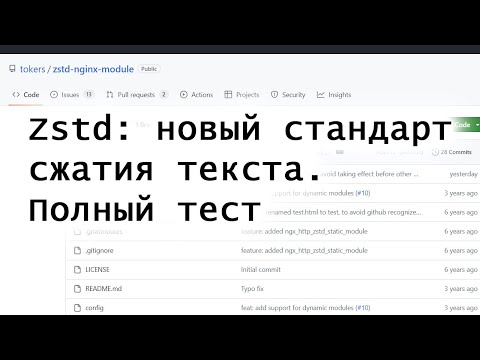This screenshot has width=480, height=360.
Task: Open the Issues tab
Action: coord(72,95)
